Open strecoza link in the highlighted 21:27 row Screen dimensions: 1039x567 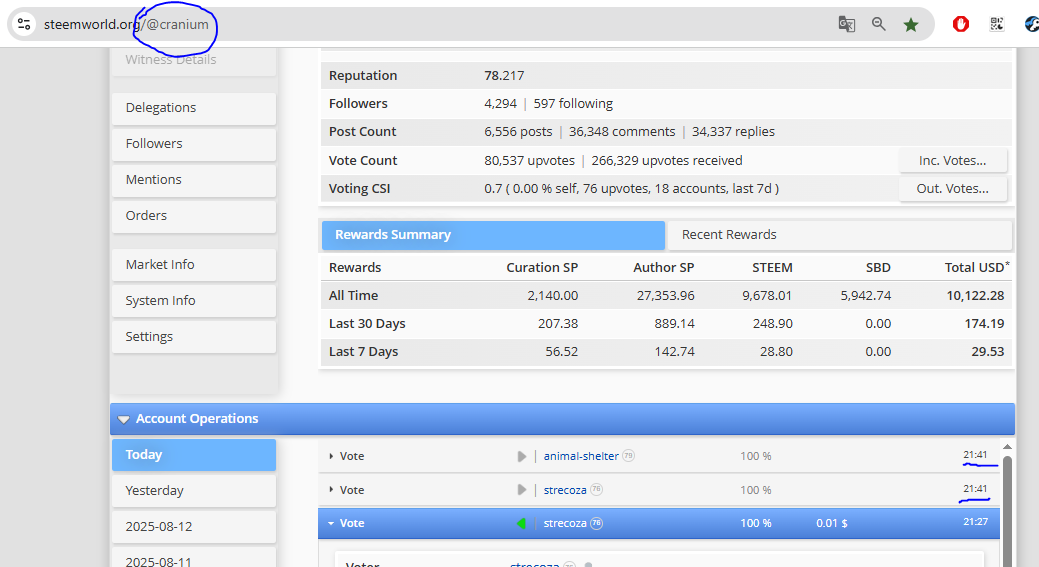pos(565,523)
